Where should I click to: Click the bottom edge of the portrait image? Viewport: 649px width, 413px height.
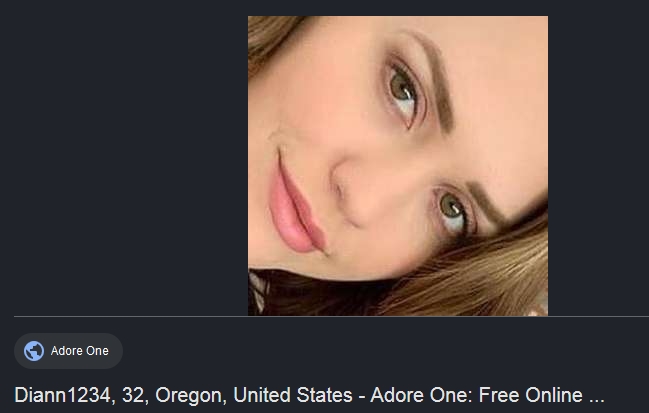[x=398, y=315]
